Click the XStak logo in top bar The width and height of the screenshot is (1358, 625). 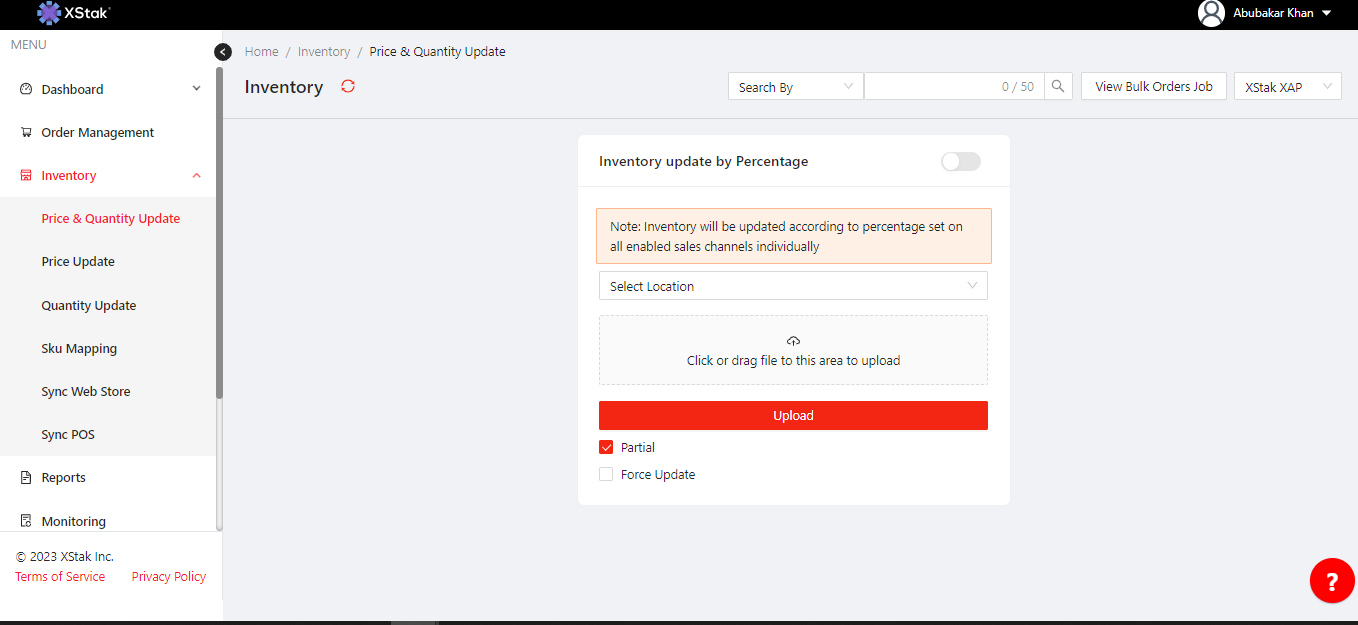[74, 13]
